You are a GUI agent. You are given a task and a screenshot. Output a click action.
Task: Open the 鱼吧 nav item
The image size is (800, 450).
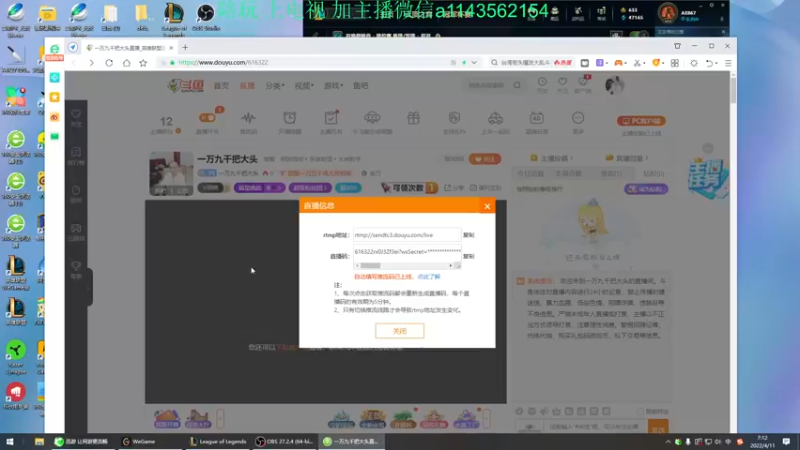point(360,86)
